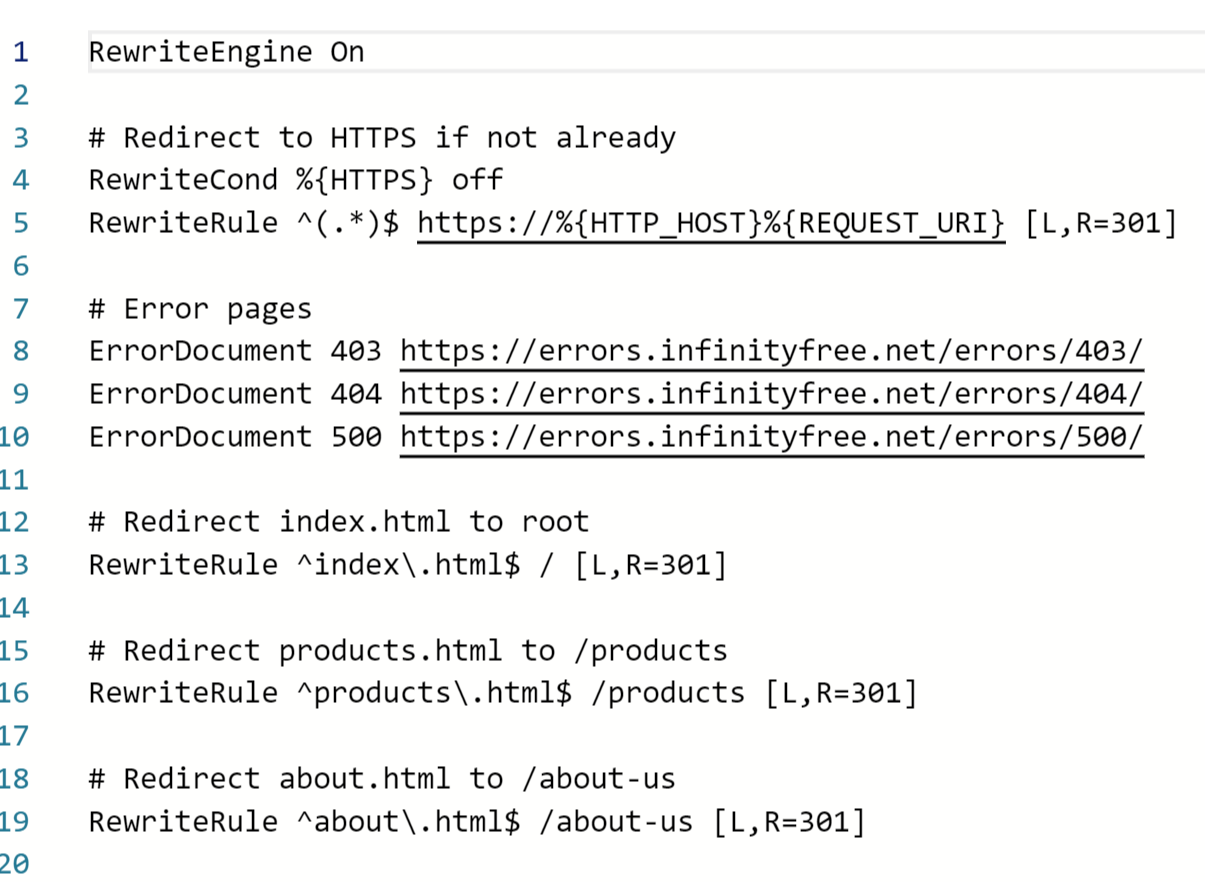Click line number 16 in gutter
Image resolution: width=1205 pixels, height=882 pixels.
(14, 694)
